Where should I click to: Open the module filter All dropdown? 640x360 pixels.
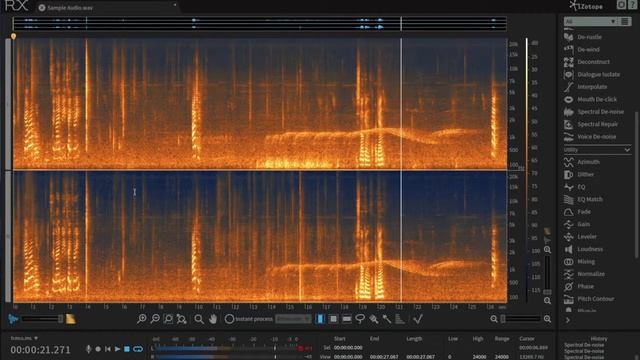(x=591, y=21)
